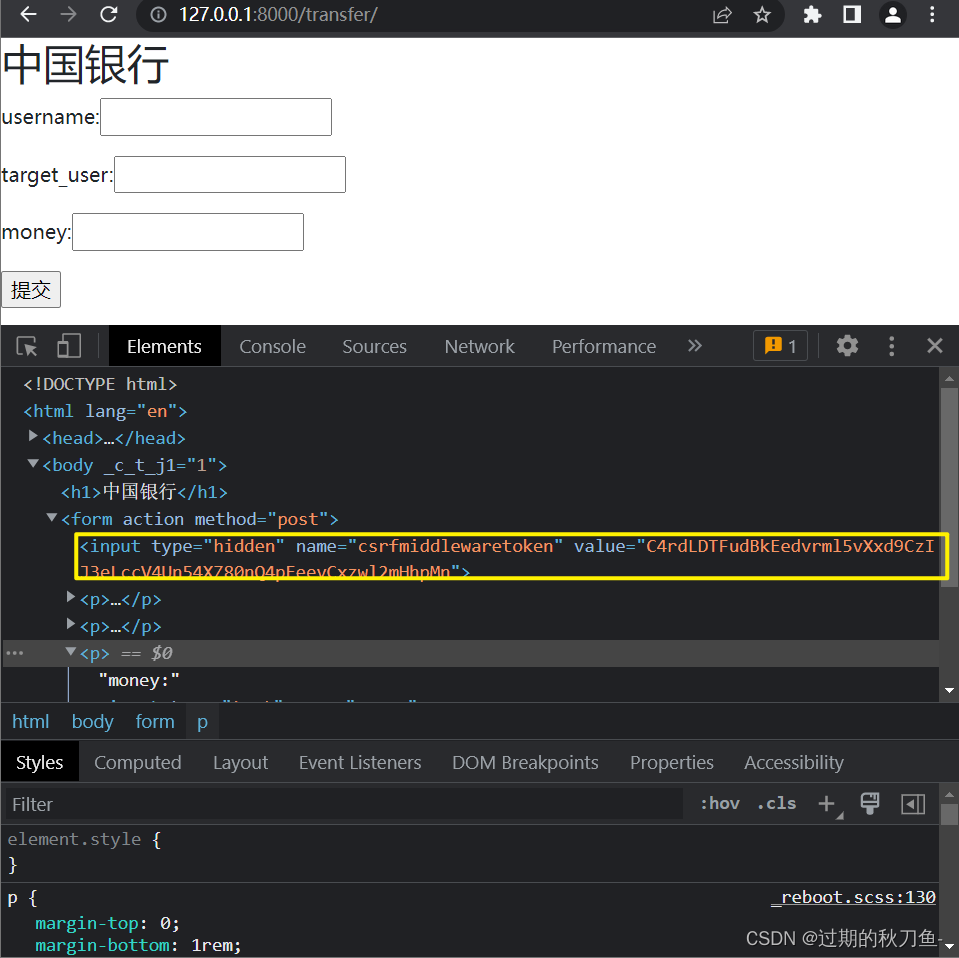Open the Event Listeners pane
The width and height of the screenshot is (959, 958).
coord(360,762)
